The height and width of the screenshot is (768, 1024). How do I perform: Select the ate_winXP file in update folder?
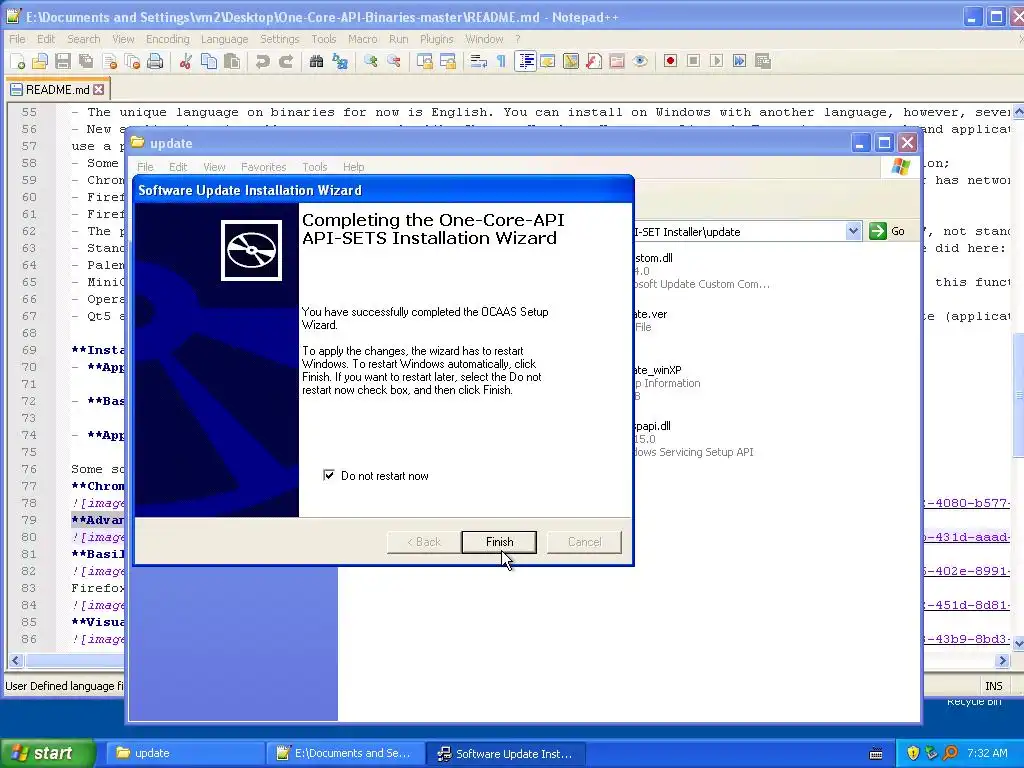tap(658, 370)
